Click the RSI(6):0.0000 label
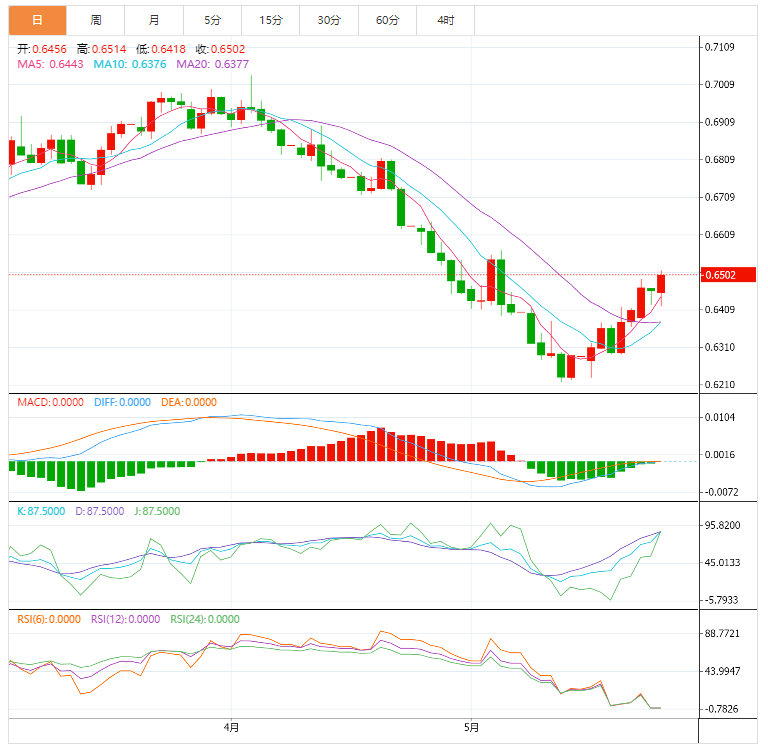The height and width of the screenshot is (756, 768). tap(49, 619)
